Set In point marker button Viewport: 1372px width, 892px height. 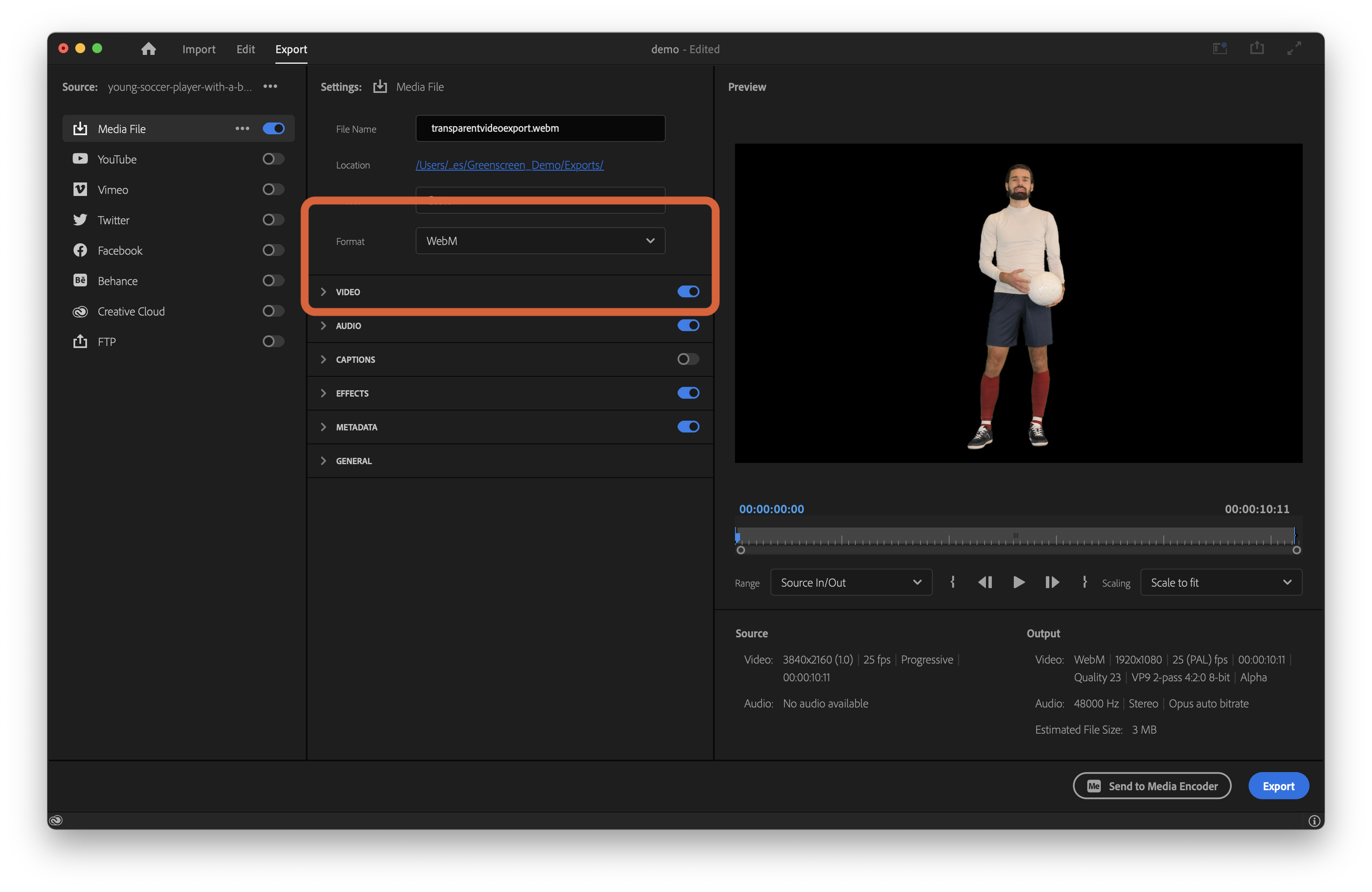[x=952, y=582]
